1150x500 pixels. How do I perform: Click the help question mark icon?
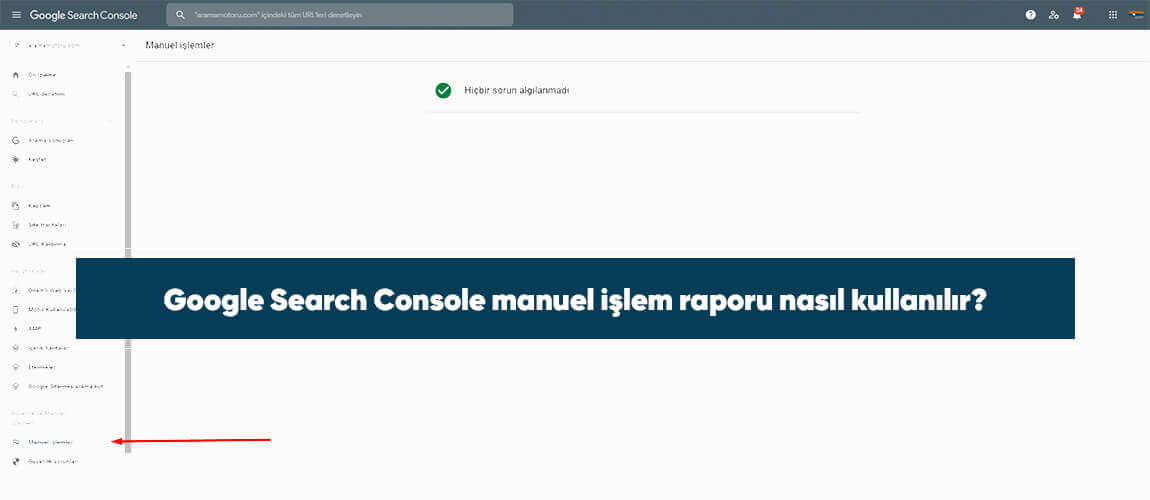[1030, 15]
